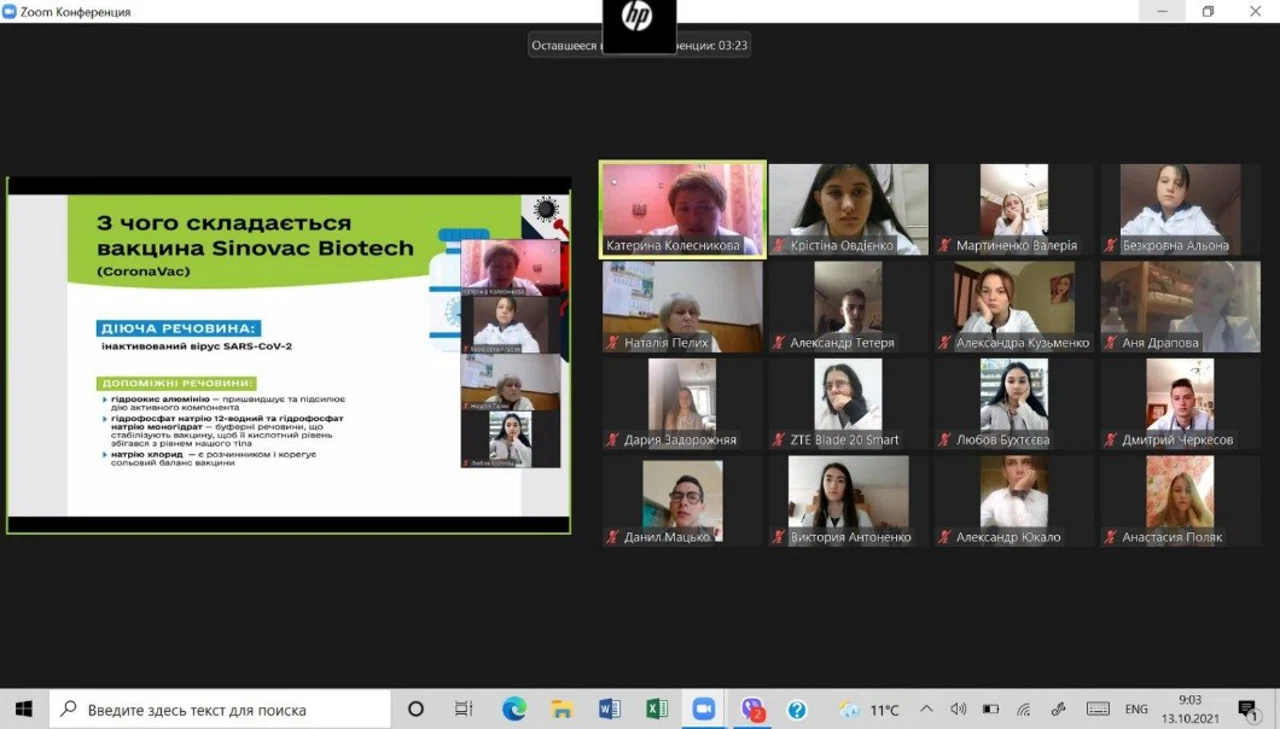Click the battery status tray icon
1280x729 pixels.
[990, 709]
